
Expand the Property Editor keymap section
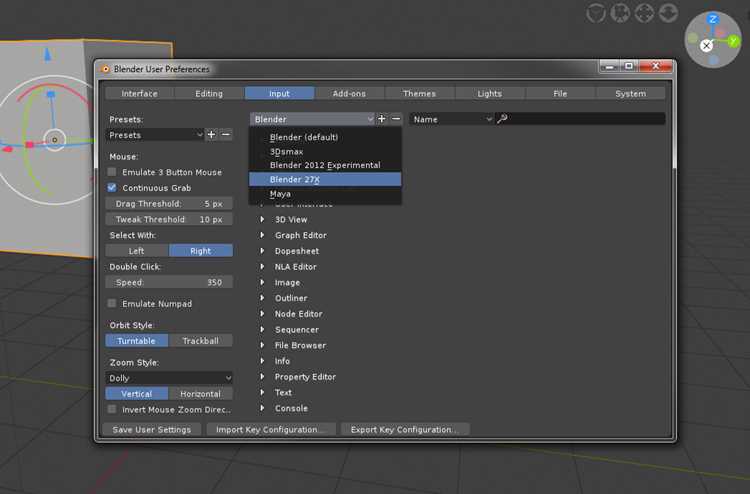[x=262, y=376]
